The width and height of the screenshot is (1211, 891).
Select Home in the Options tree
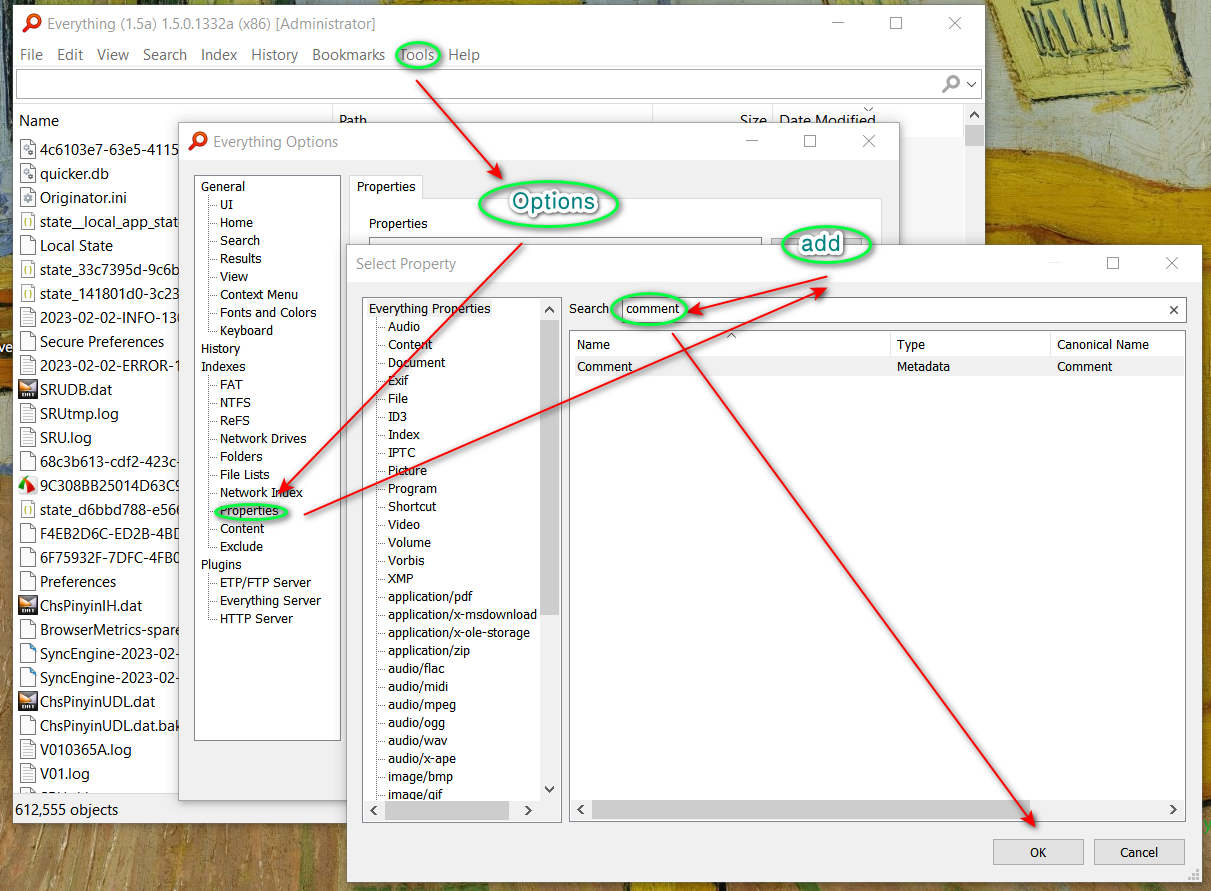pos(236,223)
